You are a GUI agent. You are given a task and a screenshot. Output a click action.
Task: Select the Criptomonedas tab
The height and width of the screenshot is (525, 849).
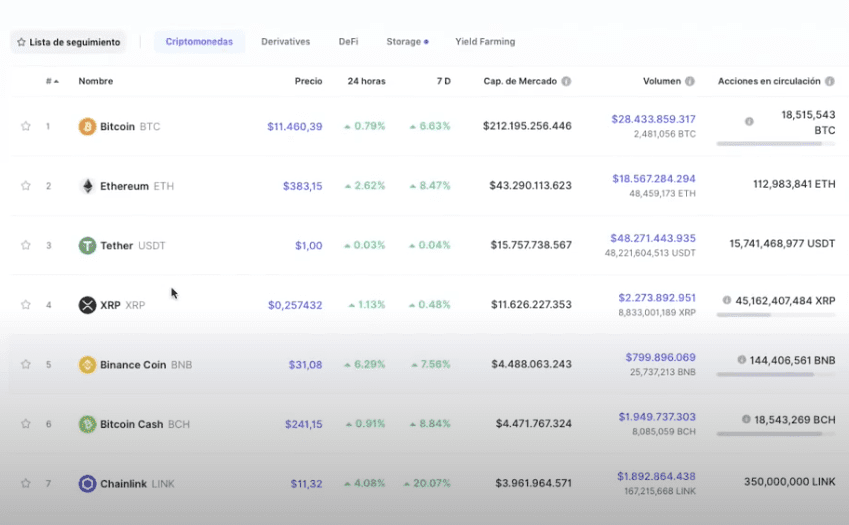point(199,42)
